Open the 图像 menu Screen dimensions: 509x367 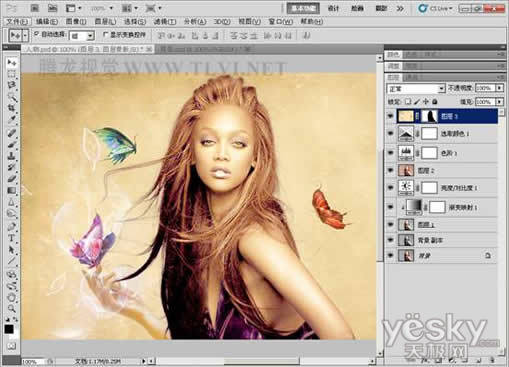click(76, 22)
